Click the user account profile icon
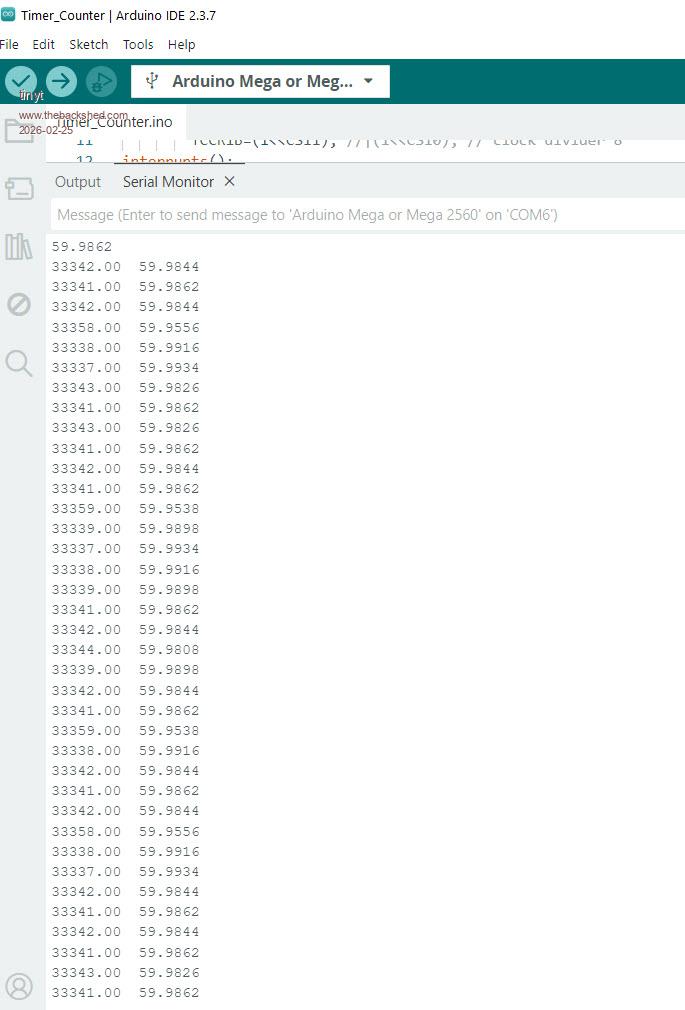 [x=19, y=986]
